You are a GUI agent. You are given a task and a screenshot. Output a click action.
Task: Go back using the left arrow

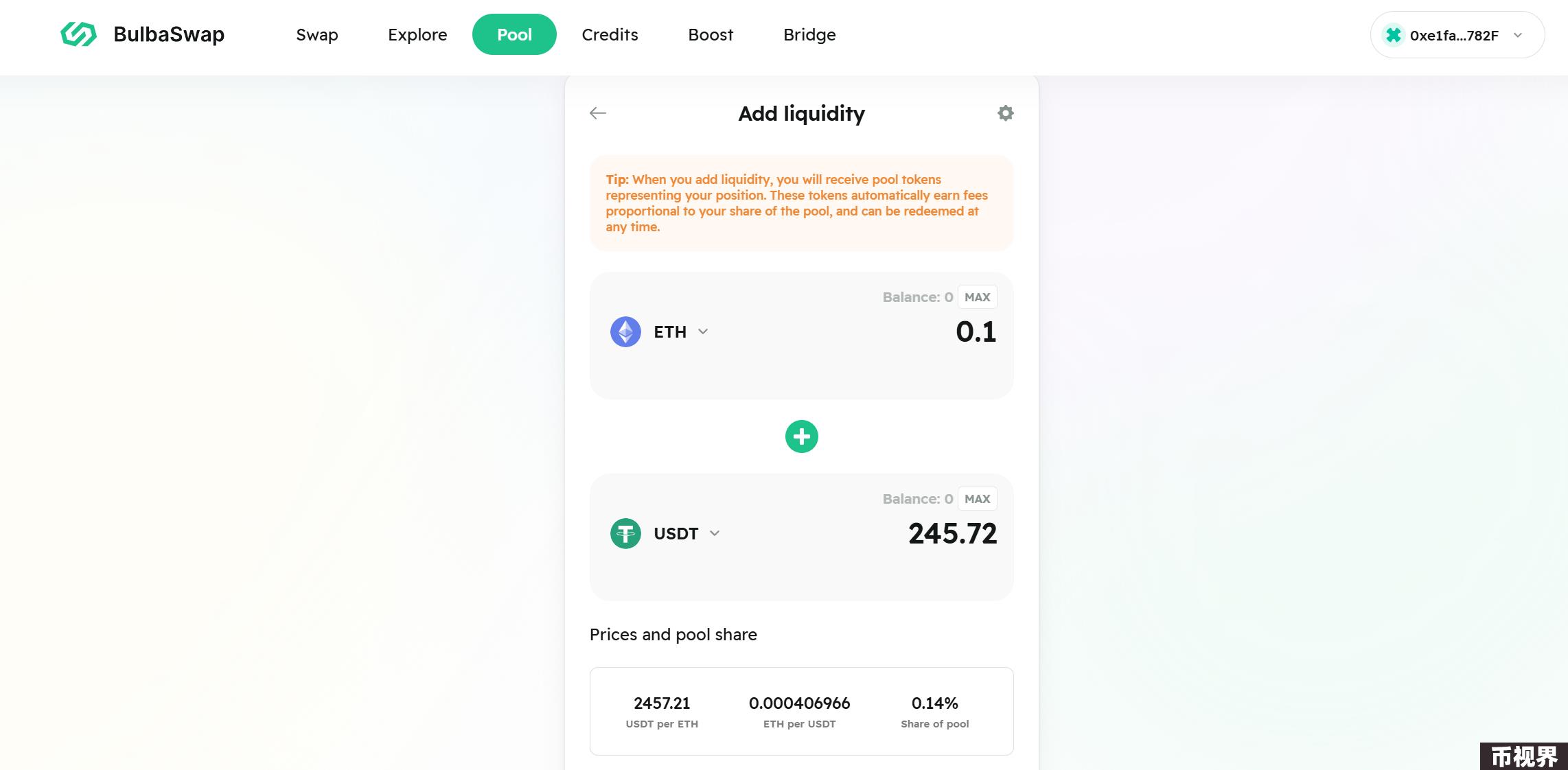click(x=598, y=113)
